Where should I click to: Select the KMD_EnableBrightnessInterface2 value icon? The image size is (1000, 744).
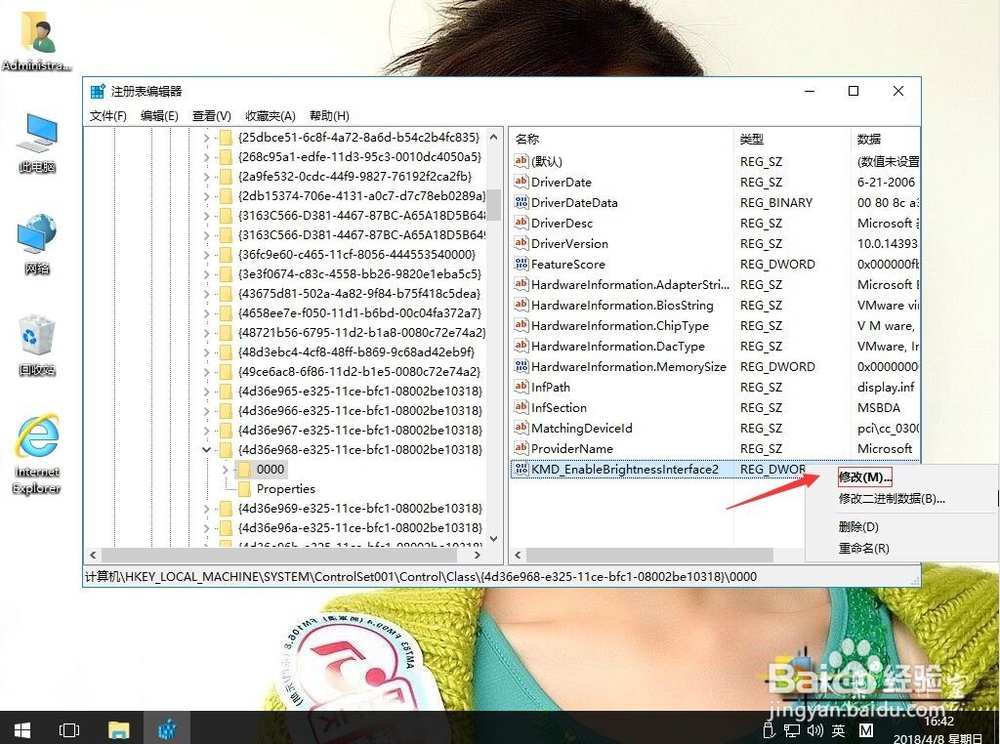click(x=521, y=469)
